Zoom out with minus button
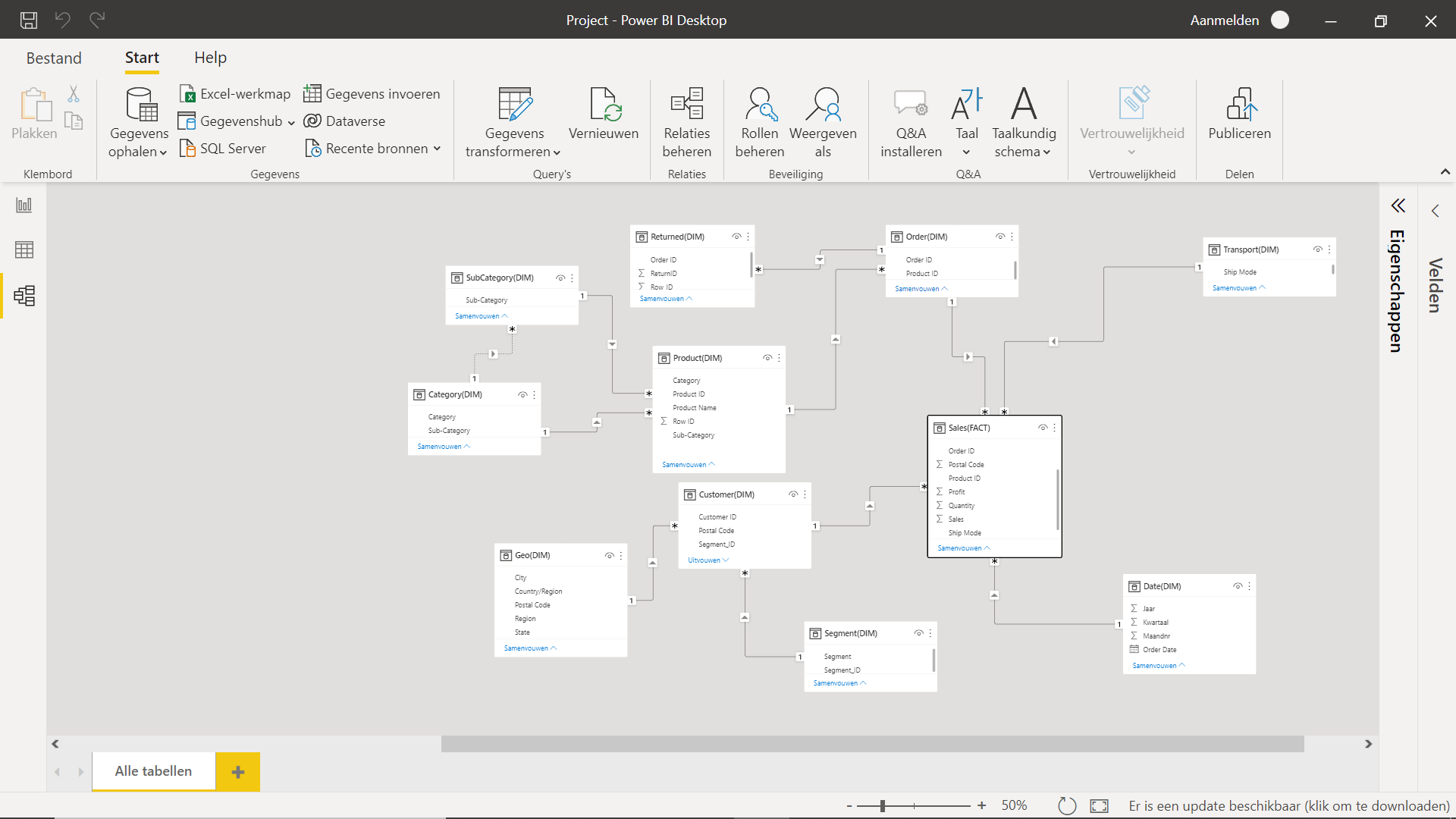This screenshot has width=1456, height=819. 849,805
